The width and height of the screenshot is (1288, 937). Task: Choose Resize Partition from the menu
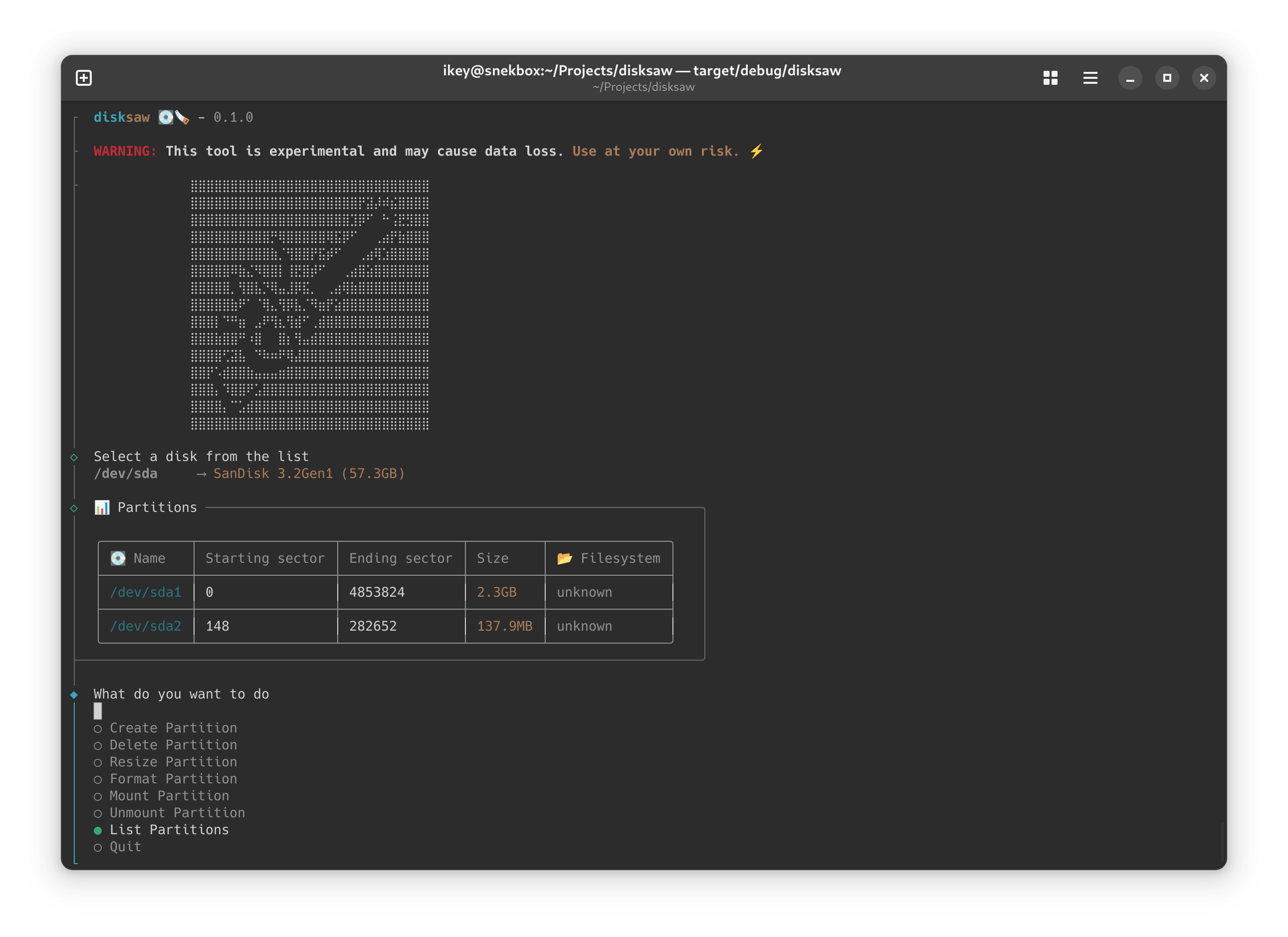pos(173,762)
